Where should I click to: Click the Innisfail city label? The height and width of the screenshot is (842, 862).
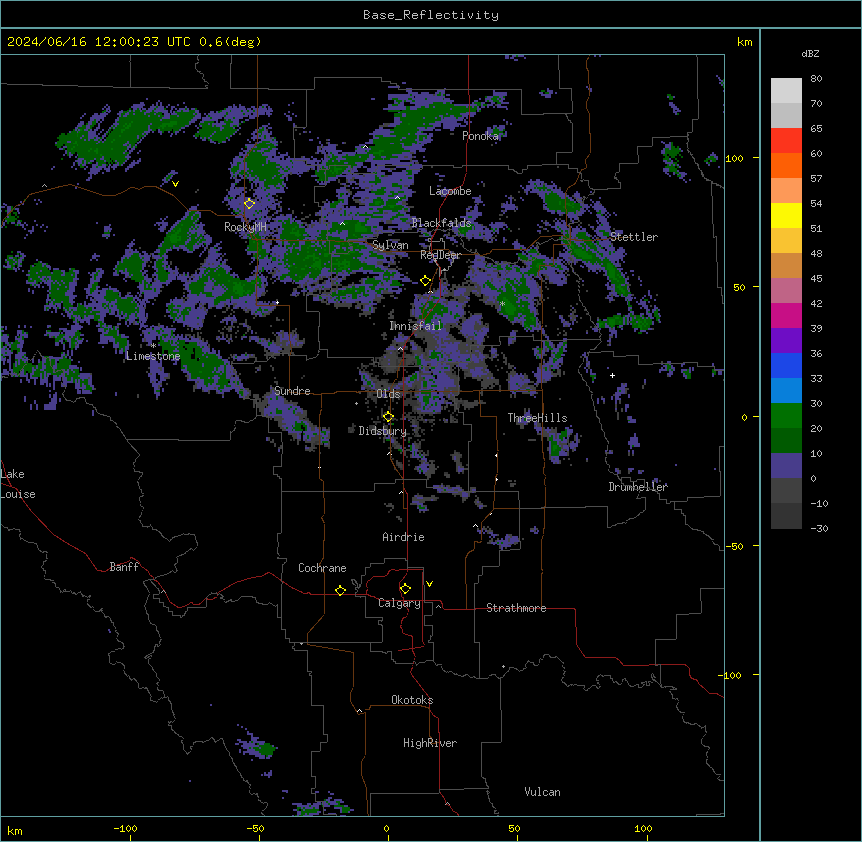tap(415, 326)
